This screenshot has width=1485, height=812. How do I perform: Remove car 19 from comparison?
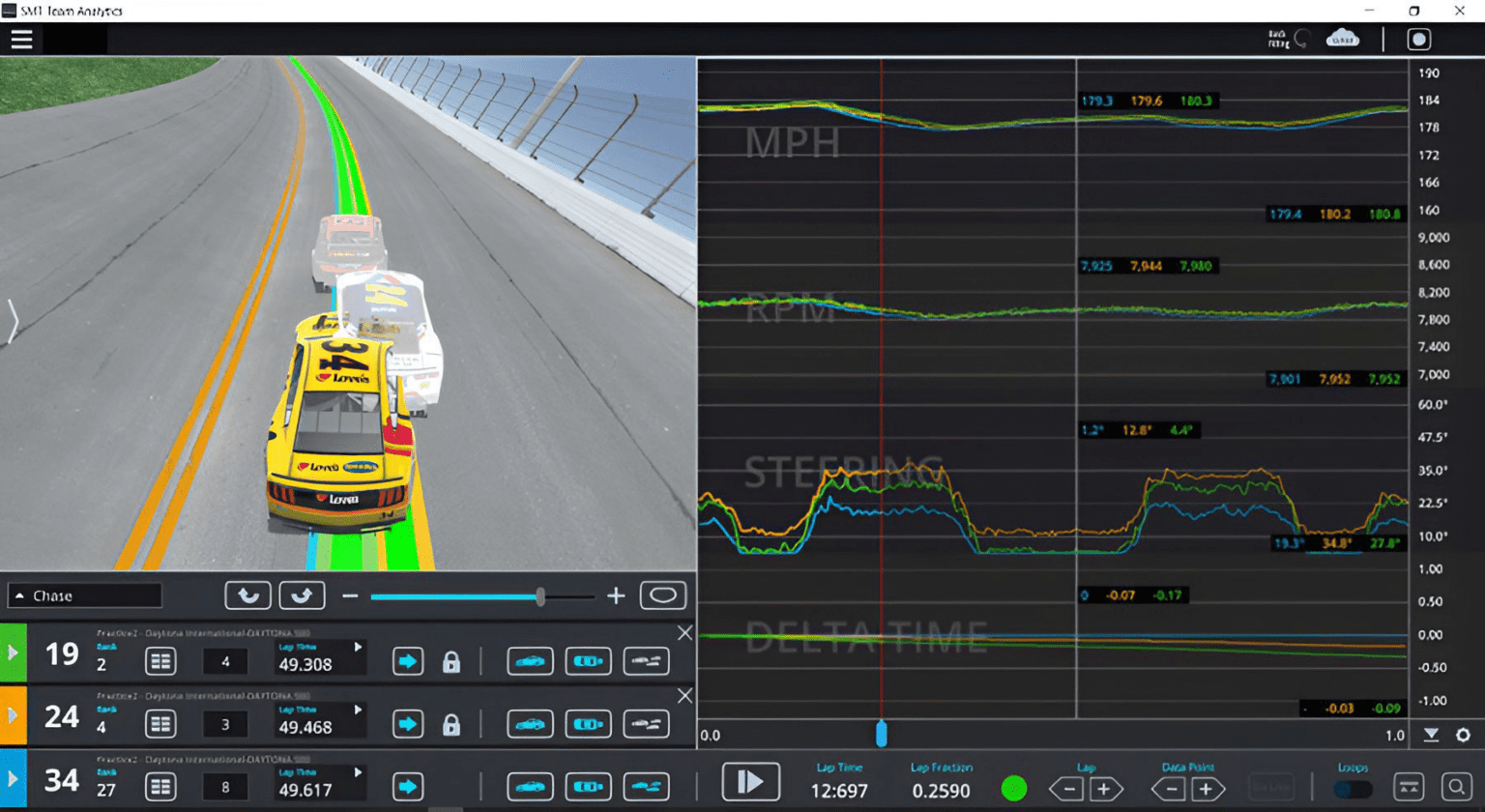coord(684,633)
